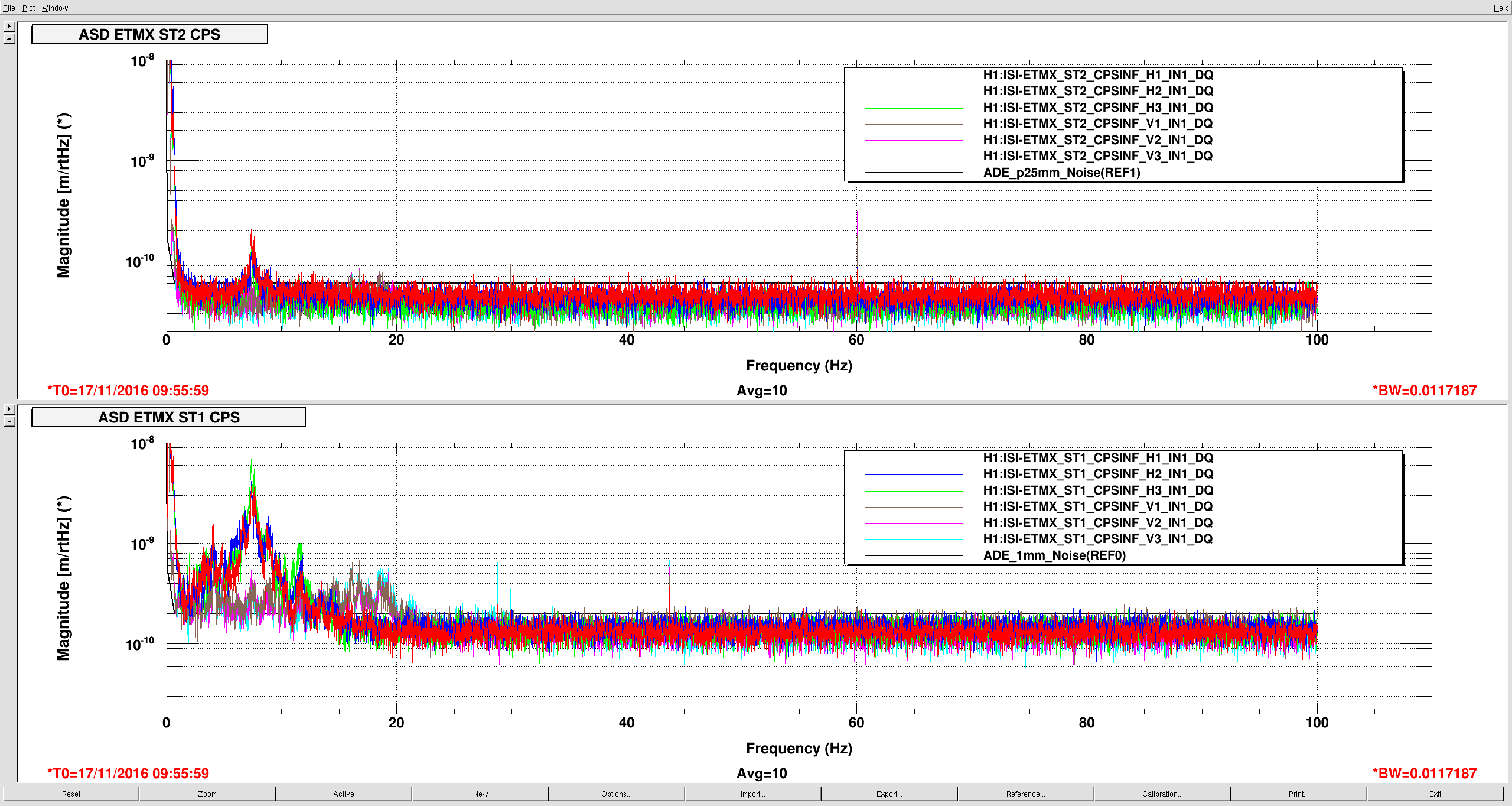Click legend entry ST1_CPSINF_V3_IN1_DQ
Screen dimensions: 1512x806
click(1098, 539)
